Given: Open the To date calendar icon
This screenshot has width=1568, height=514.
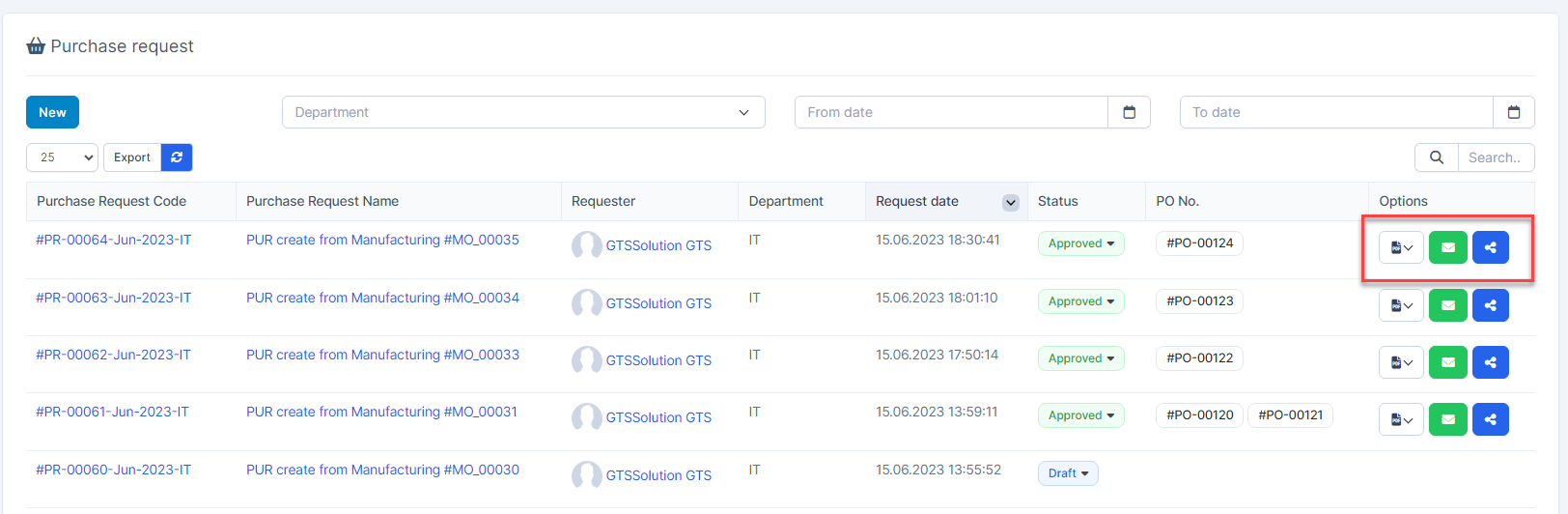Looking at the screenshot, I should tap(1513, 112).
